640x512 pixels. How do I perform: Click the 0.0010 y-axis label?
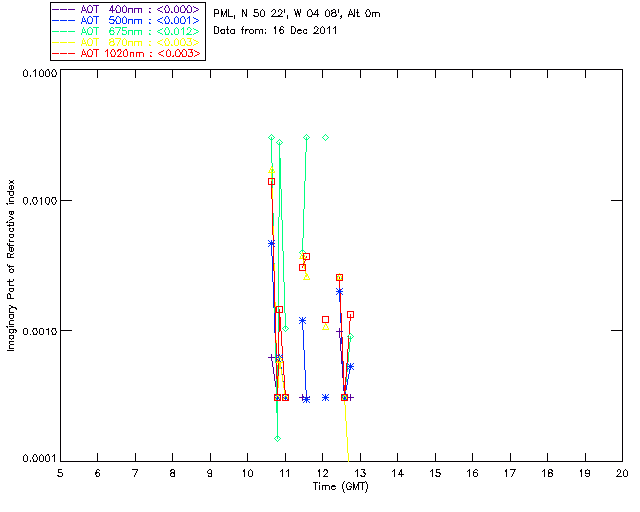tap(40, 331)
